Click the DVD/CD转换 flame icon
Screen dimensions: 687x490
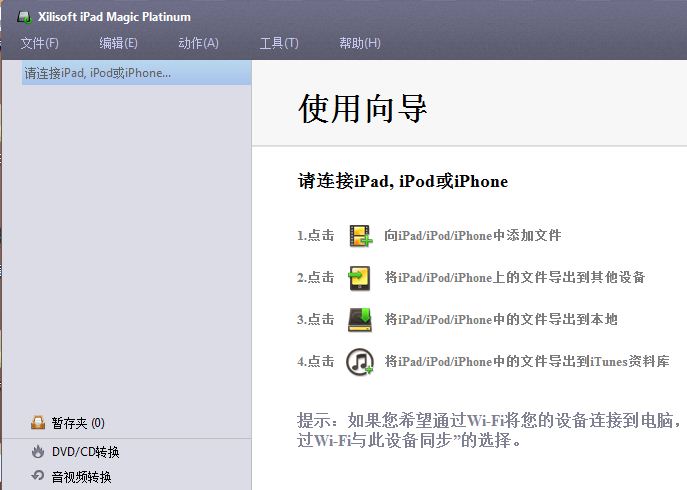click(38, 451)
